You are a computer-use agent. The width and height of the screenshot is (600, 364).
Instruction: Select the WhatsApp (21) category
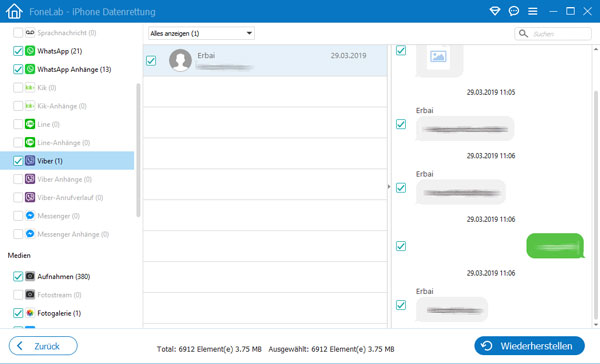(x=59, y=51)
